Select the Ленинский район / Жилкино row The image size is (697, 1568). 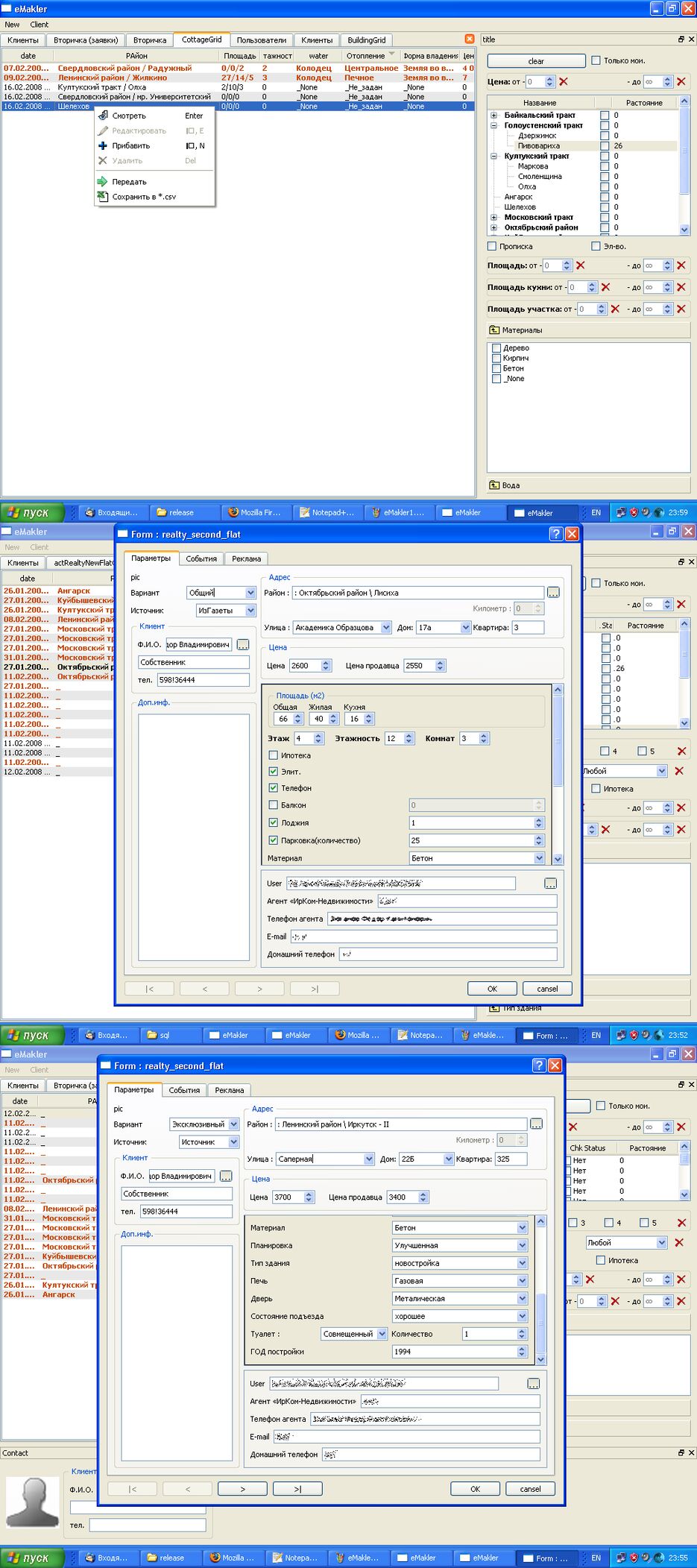[238, 78]
